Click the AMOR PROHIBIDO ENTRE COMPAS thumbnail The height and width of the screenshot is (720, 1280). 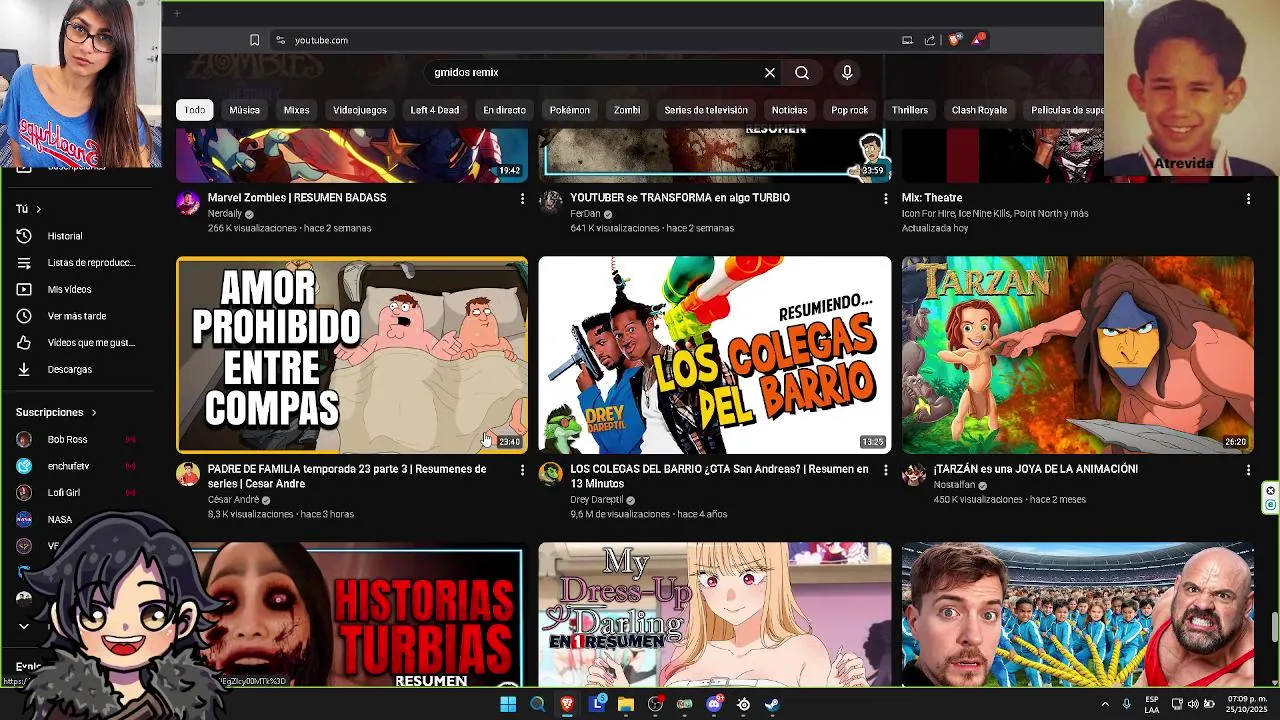tap(352, 355)
